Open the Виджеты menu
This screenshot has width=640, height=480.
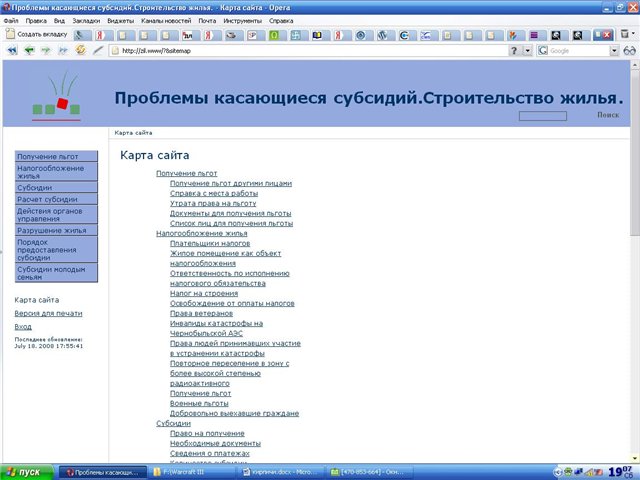click(x=121, y=20)
